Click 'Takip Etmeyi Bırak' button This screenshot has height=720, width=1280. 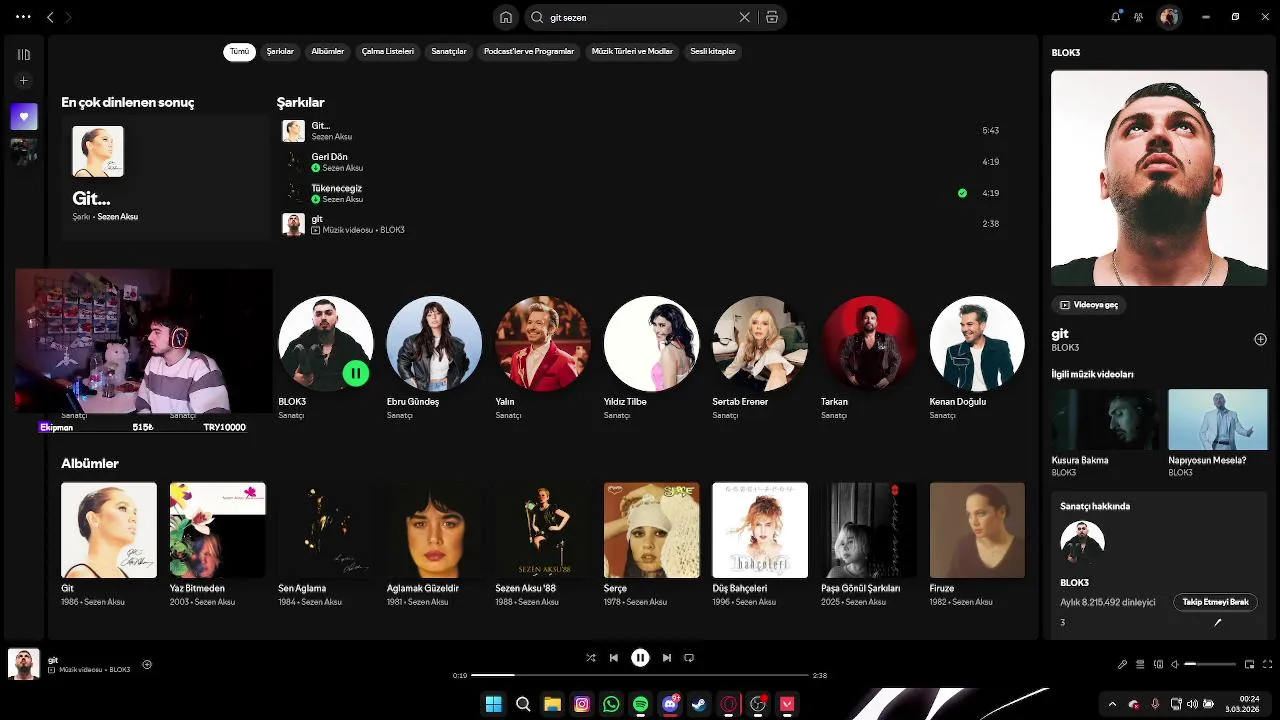tap(1215, 602)
